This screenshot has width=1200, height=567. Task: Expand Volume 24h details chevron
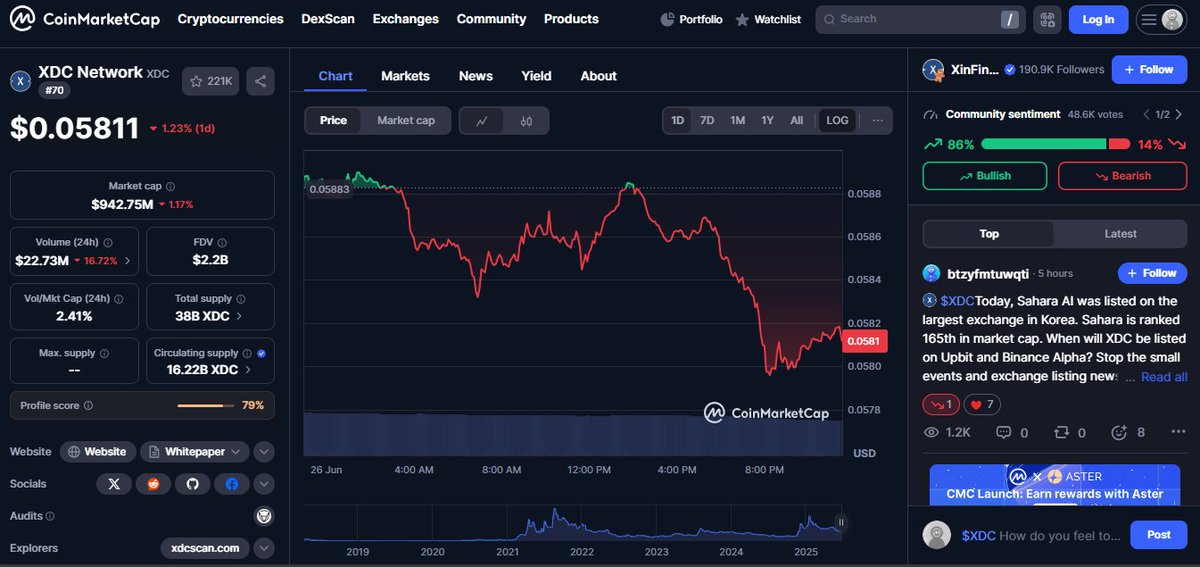(x=127, y=261)
